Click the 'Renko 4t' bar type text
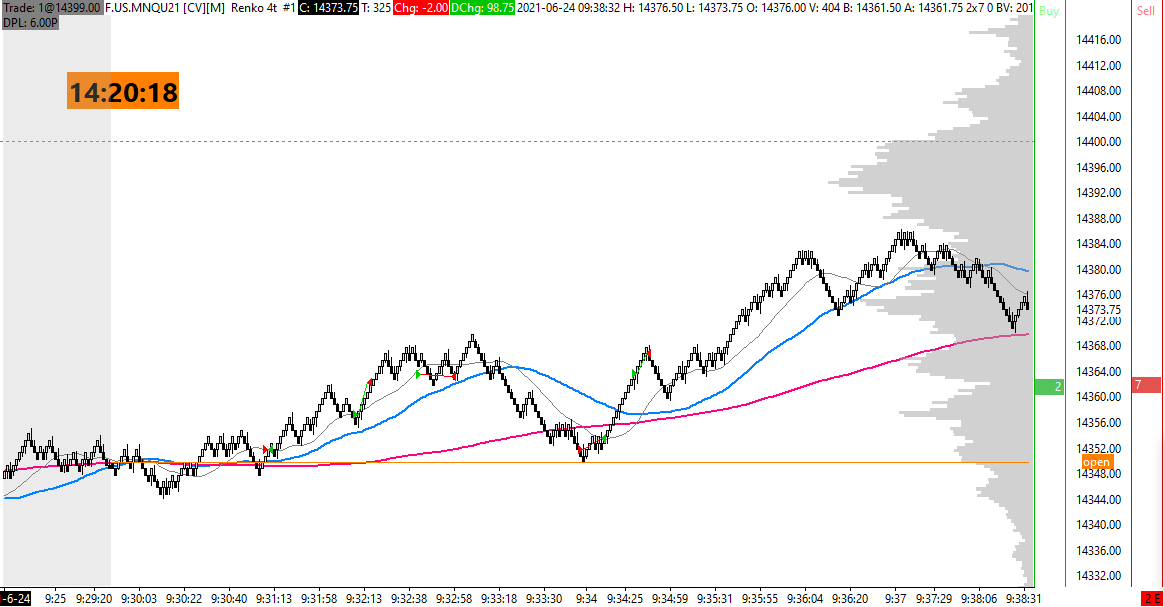The image size is (1165, 607). point(254,8)
